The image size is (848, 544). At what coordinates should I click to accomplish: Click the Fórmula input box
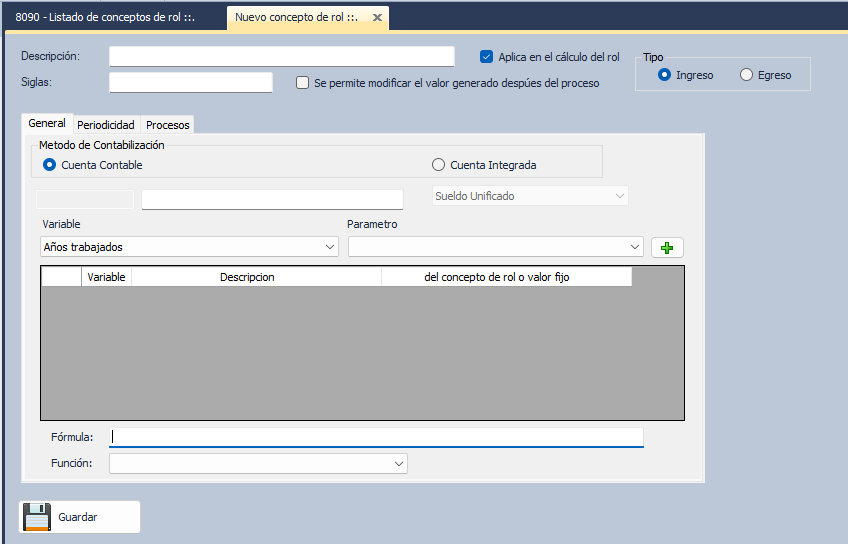(376, 437)
